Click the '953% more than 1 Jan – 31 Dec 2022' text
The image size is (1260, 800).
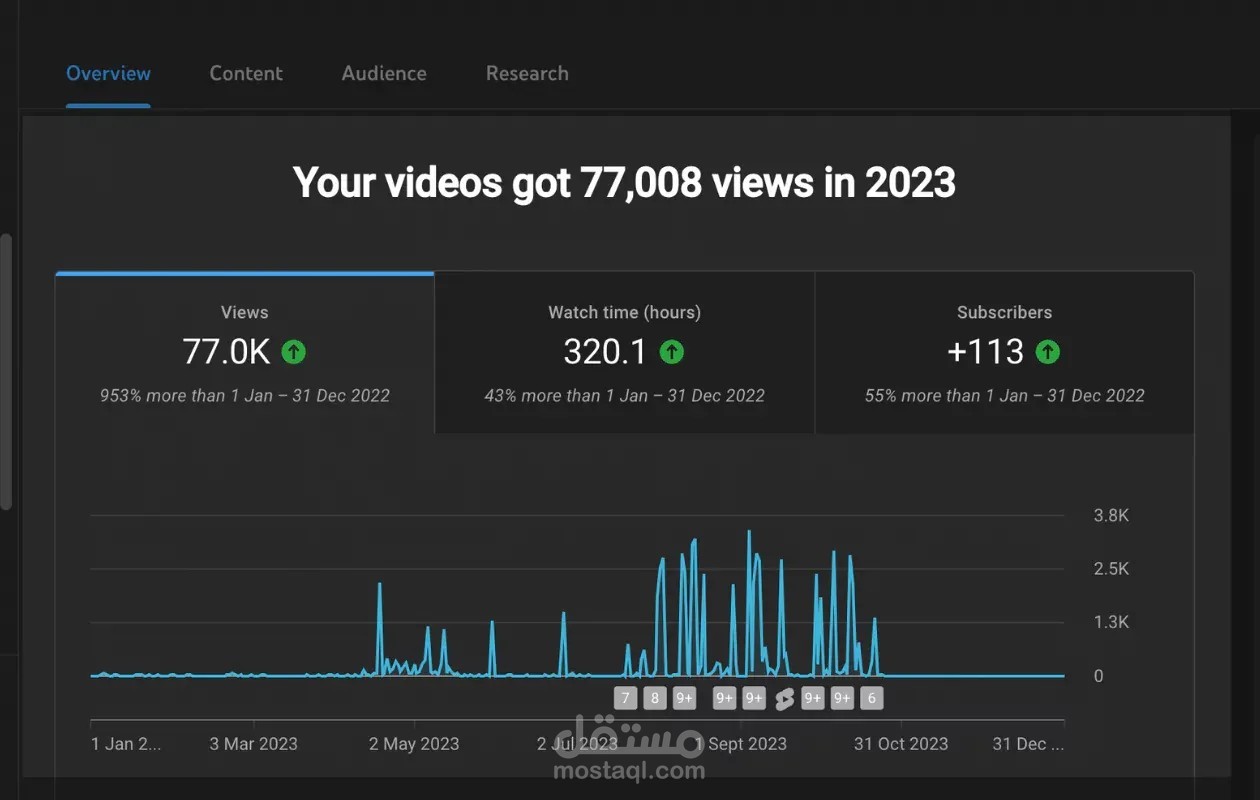(x=245, y=396)
